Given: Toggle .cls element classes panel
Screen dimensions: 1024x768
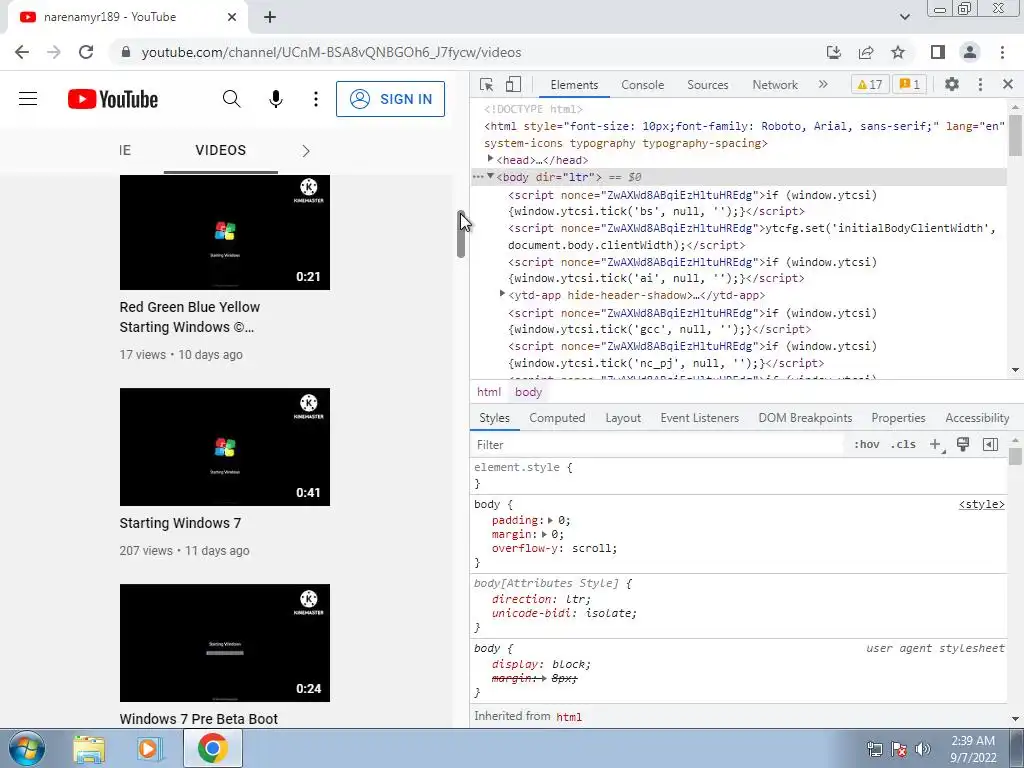Looking at the screenshot, I should (x=903, y=445).
